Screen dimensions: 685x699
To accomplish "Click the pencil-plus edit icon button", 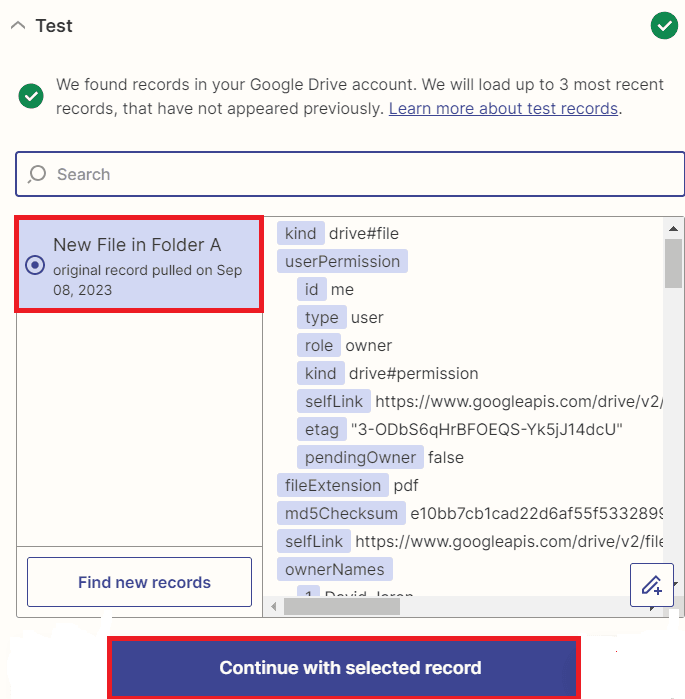I will click(x=651, y=585).
